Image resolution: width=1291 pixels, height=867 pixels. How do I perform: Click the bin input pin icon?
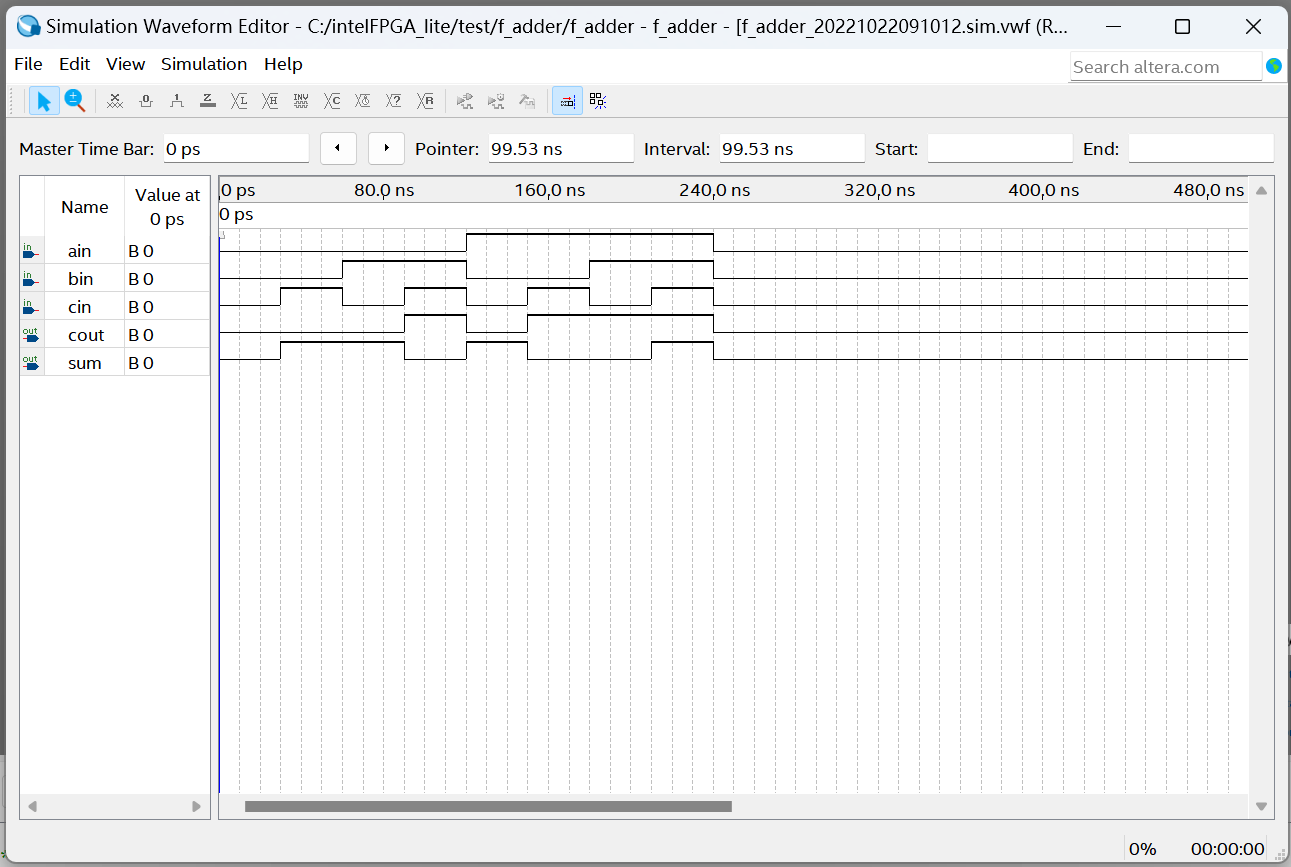click(30, 279)
